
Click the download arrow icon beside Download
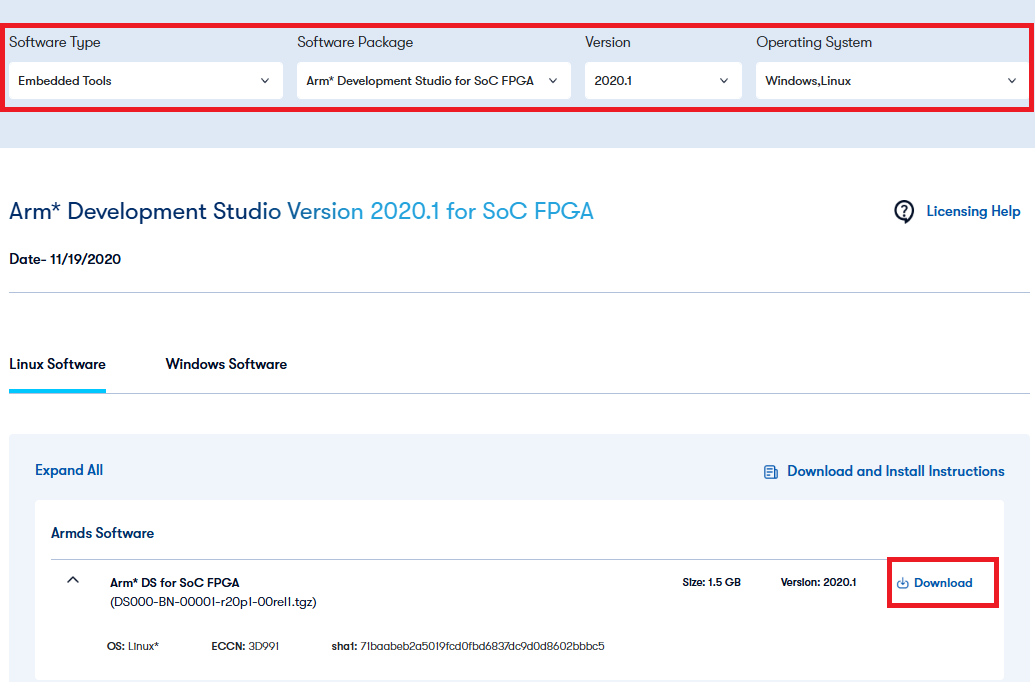[x=902, y=583]
